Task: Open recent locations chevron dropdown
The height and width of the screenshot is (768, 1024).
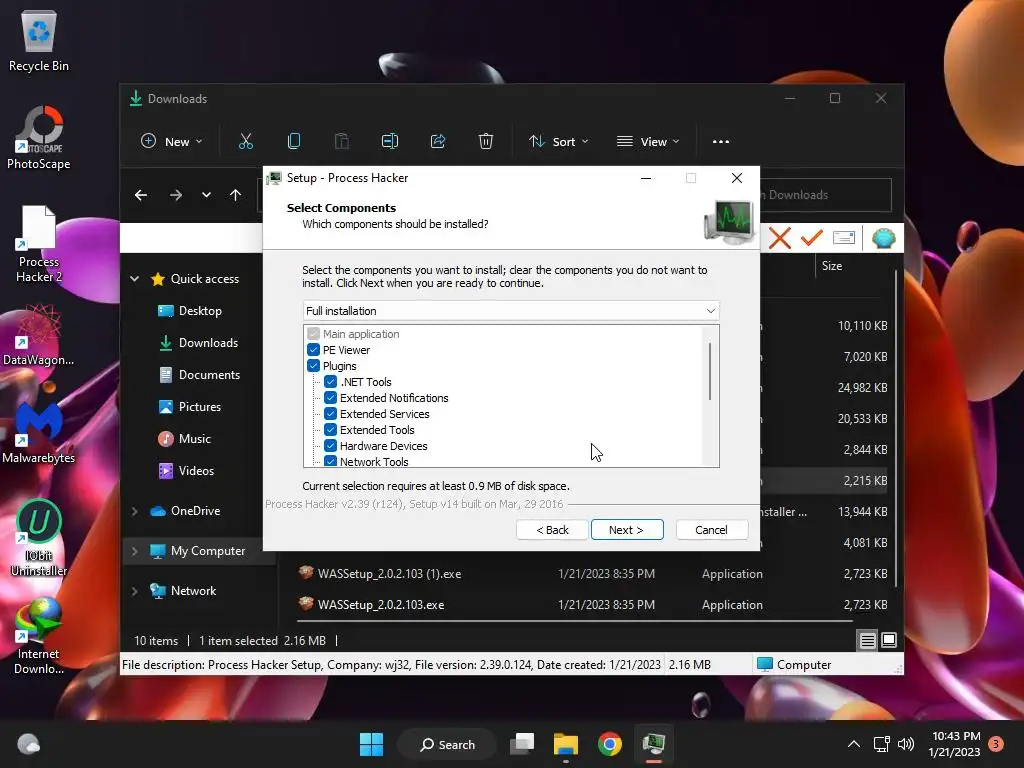Action: click(x=206, y=195)
